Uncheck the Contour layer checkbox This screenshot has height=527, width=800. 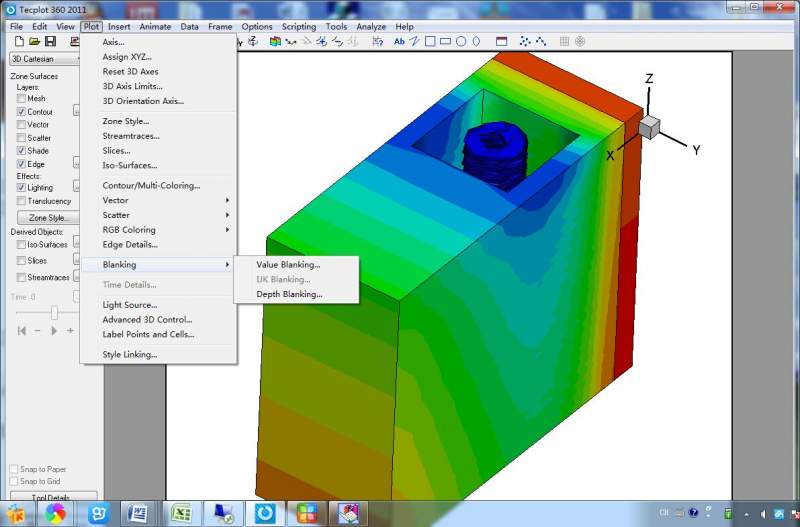point(22,112)
